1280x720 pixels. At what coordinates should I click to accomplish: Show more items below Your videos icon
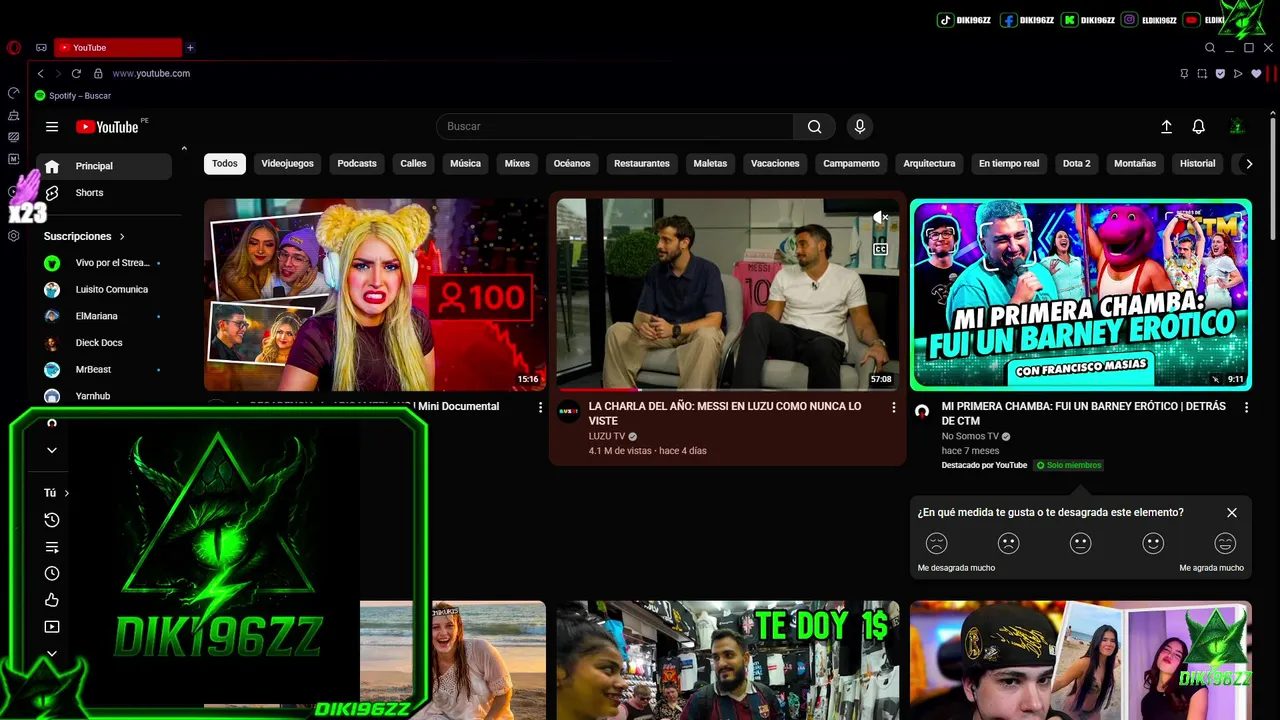[52, 653]
